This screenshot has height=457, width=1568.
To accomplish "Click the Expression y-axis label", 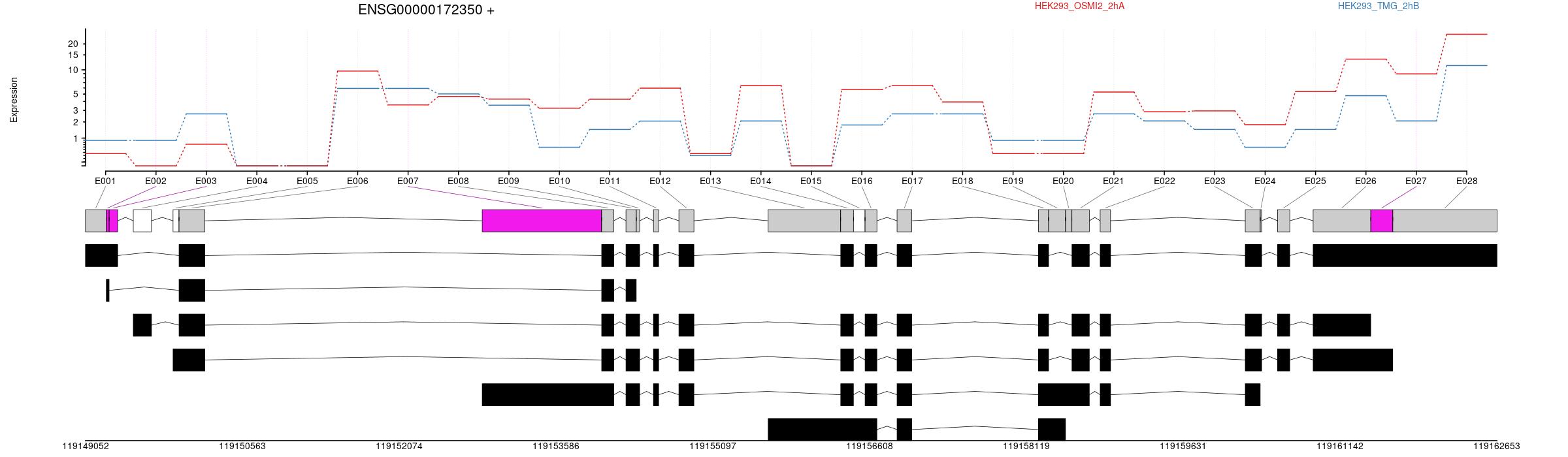I will (x=14, y=100).
